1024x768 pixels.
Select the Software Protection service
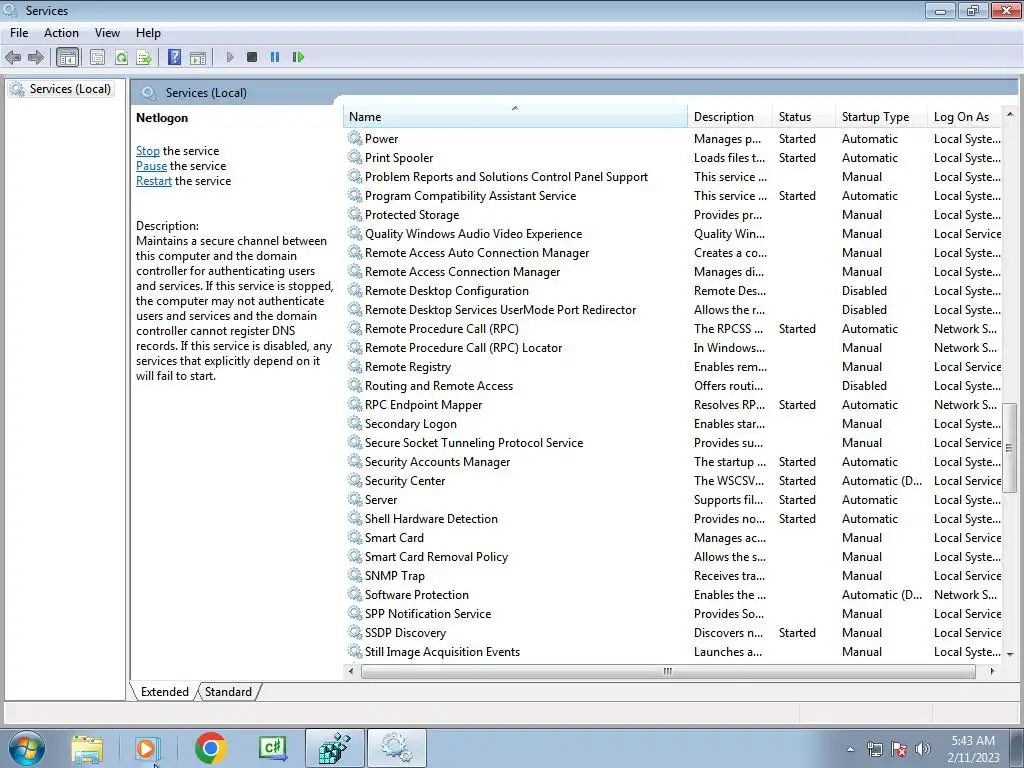[x=673, y=594]
